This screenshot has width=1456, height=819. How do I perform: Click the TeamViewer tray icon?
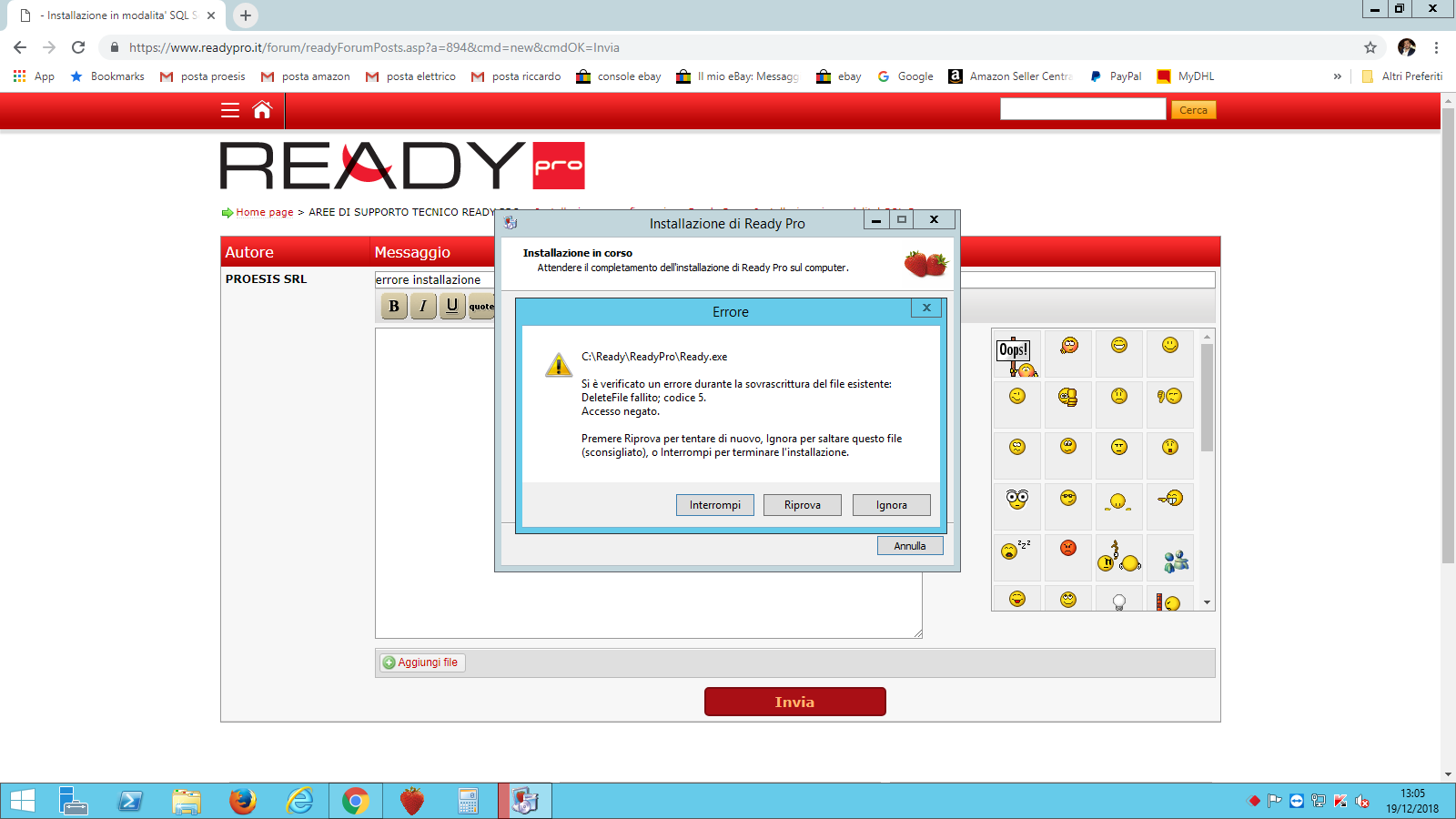tap(1297, 801)
